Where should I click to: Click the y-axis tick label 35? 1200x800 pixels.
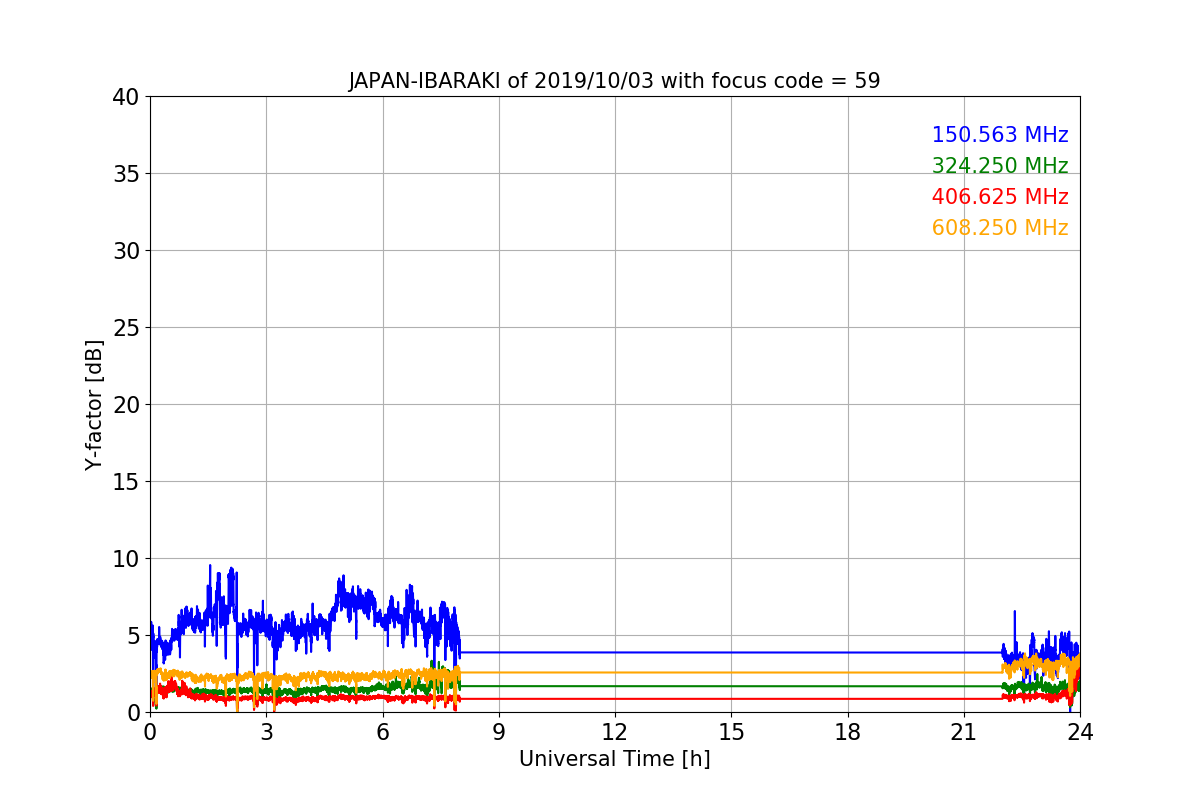pyautogui.click(x=126, y=174)
